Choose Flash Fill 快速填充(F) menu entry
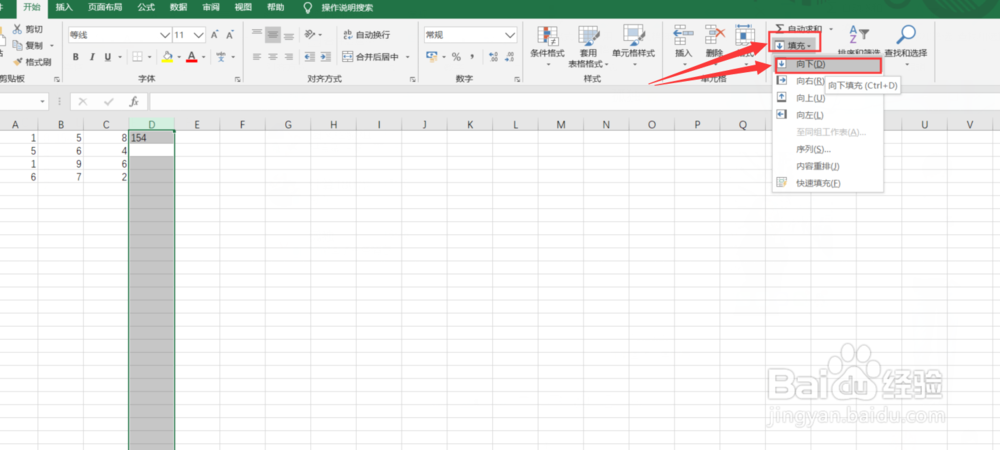Image resolution: width=1000 pixels, height=450 pixels. 828,184
